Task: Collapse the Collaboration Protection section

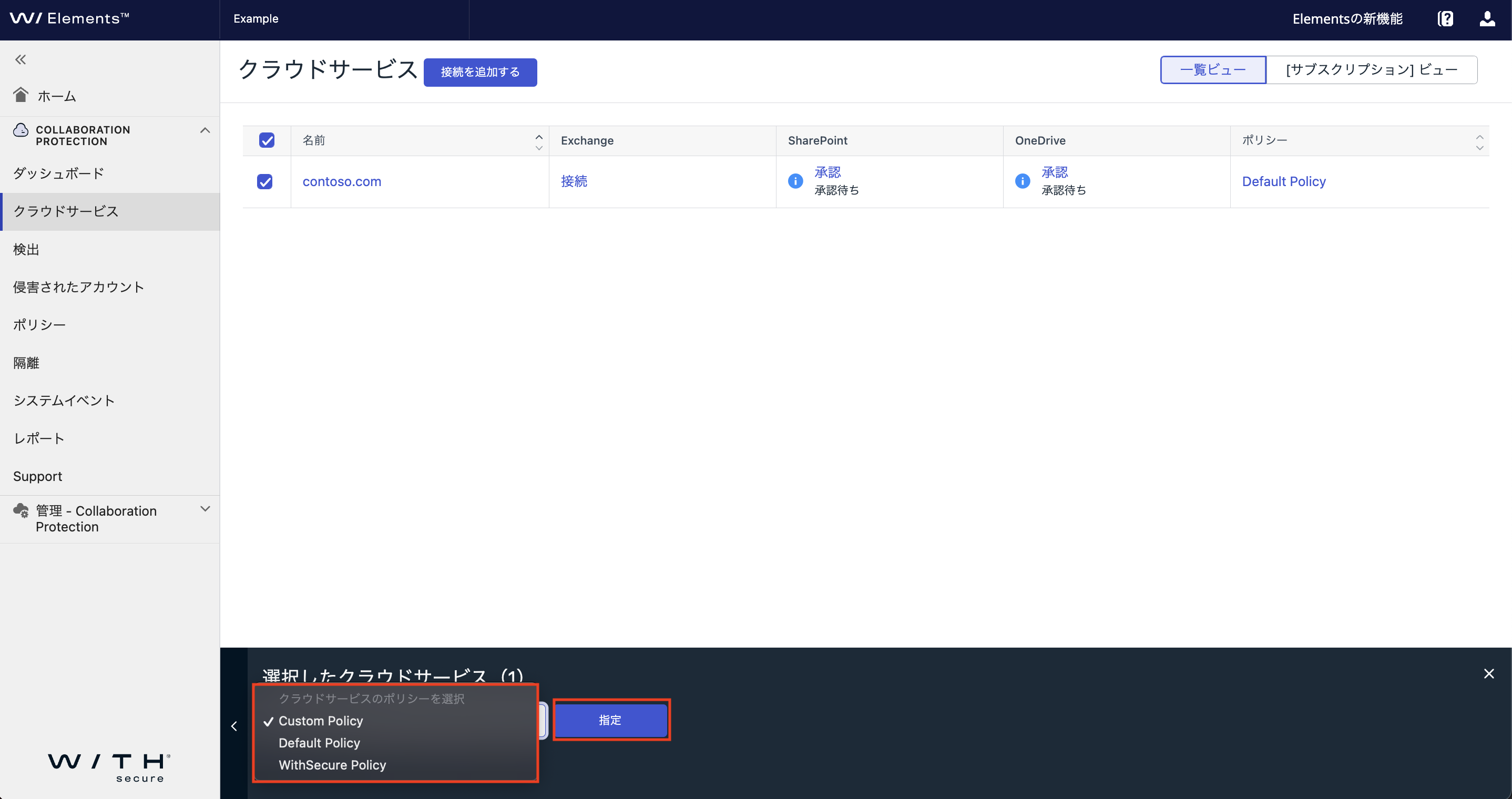Action: pyautogui.click(x=205, y=130)
